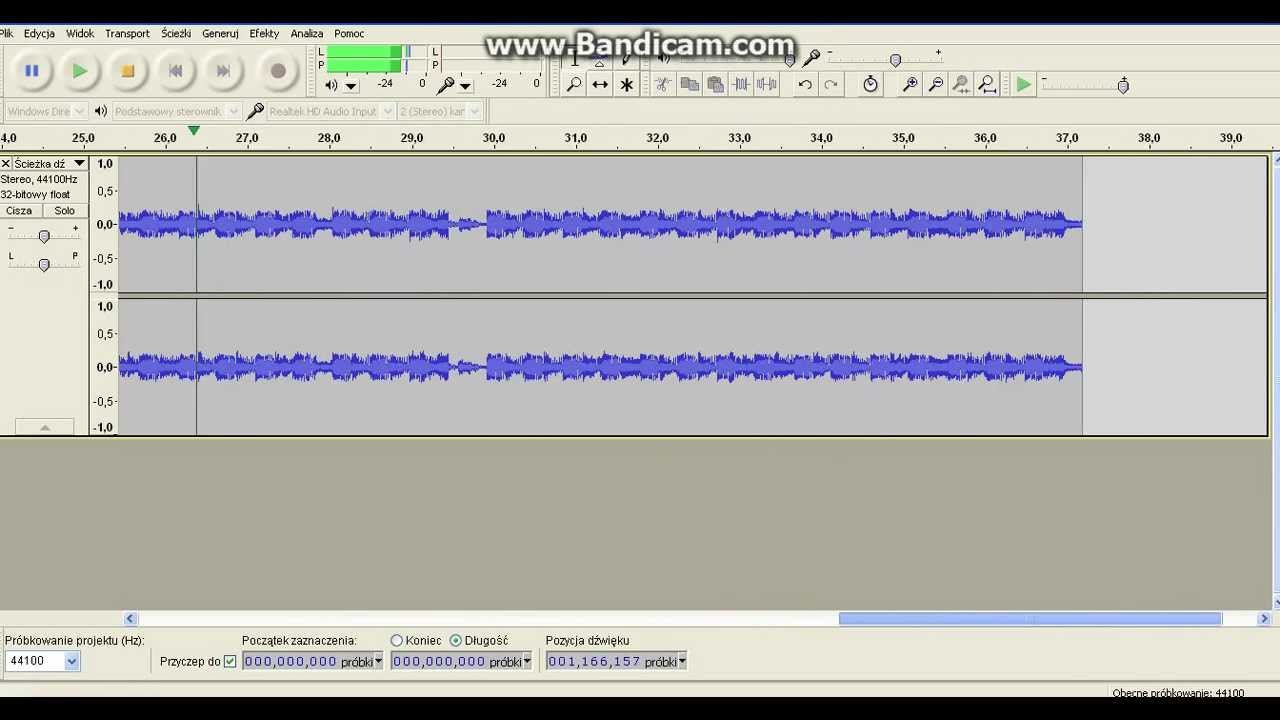
Task: Open the Generuj menu
Action: click(x=220, y=33)
